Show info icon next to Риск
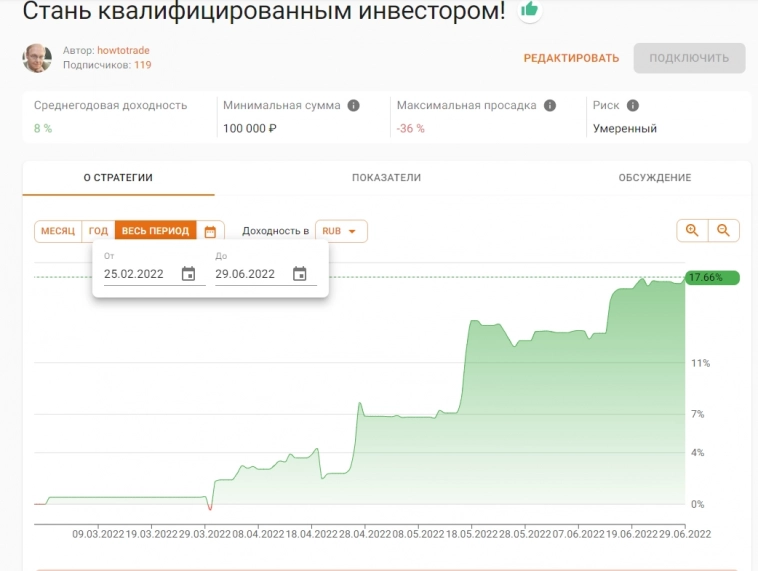This screenshot has height=571, width=758. point(633,105)
